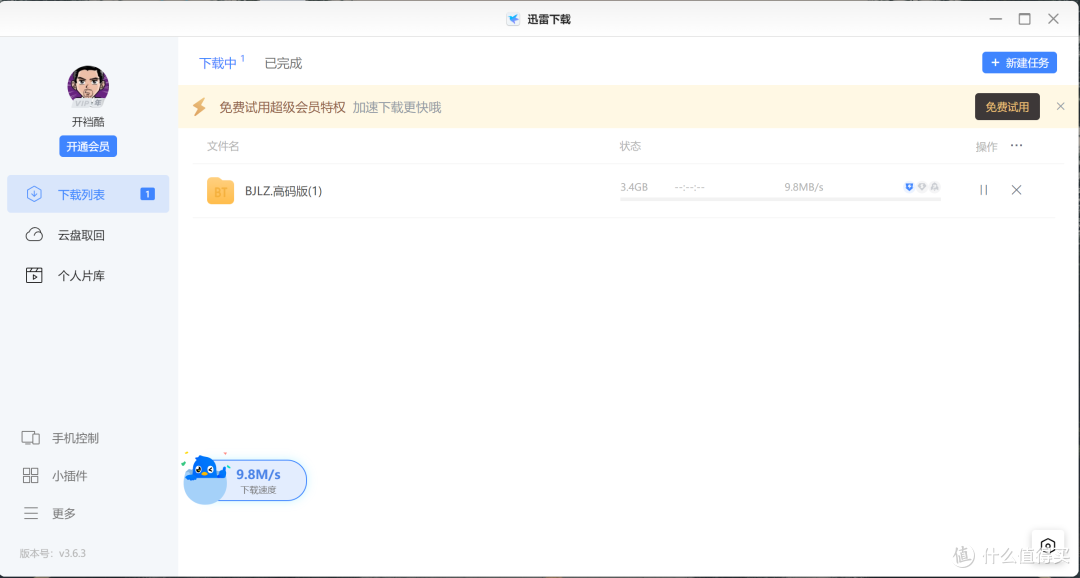Click the 状态 column header
Screen dimensions: 1080x578
[630, 146]
